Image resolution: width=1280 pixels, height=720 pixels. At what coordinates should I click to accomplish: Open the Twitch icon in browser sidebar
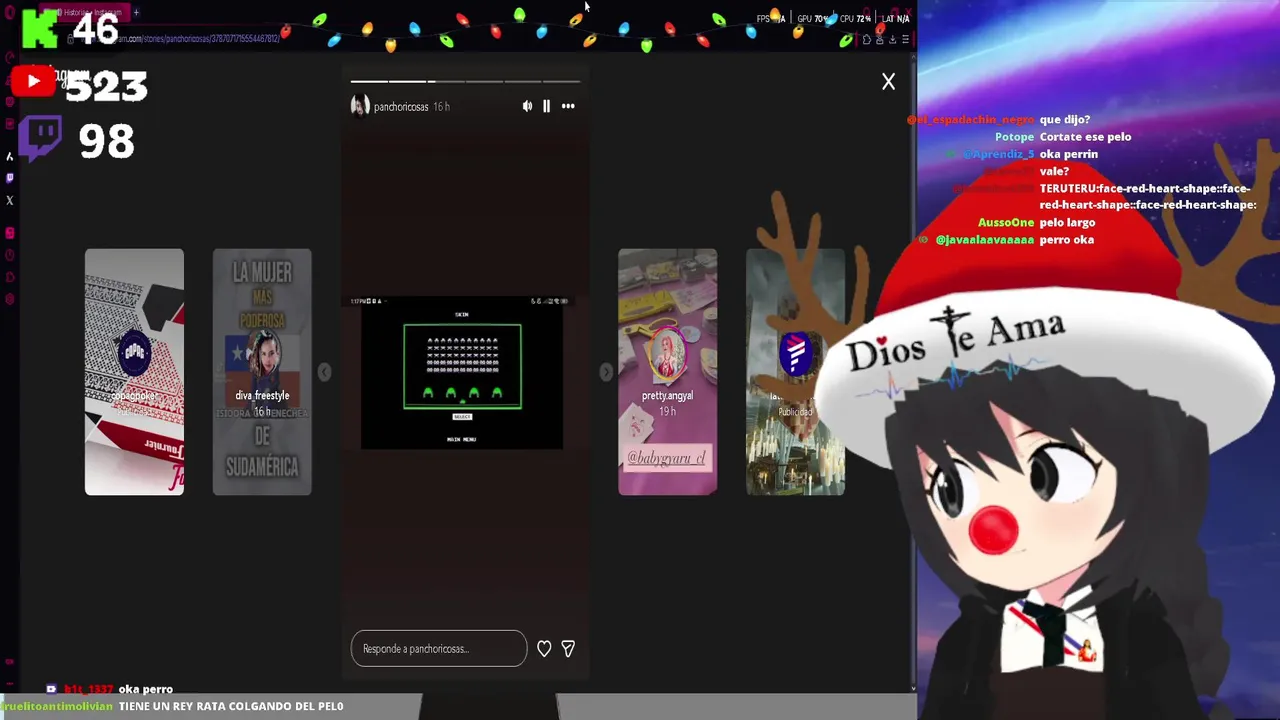coord(10,178)
